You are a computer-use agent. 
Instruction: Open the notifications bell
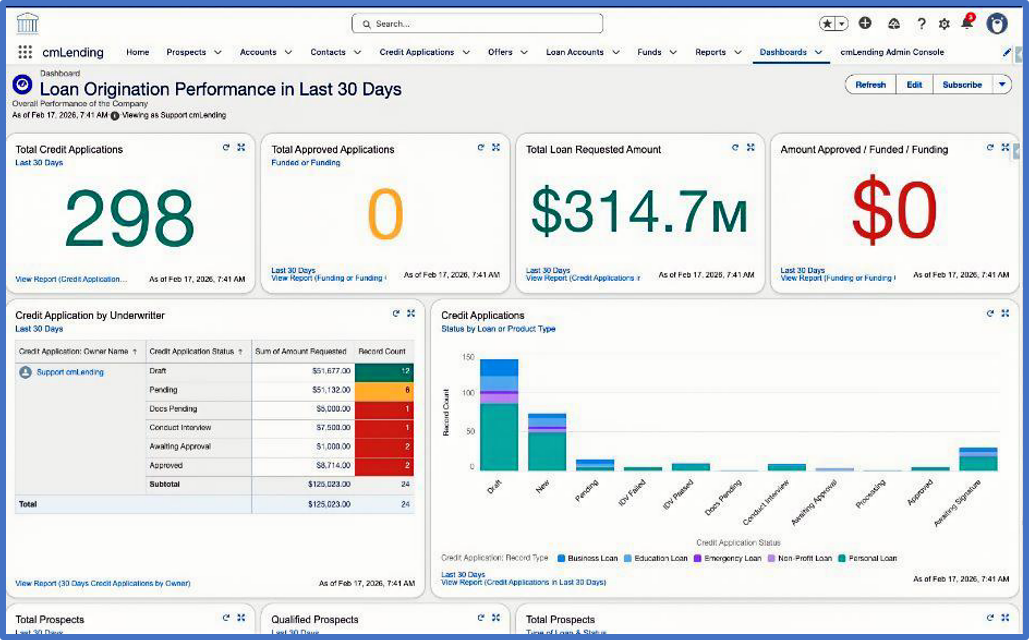pos(967,23)
